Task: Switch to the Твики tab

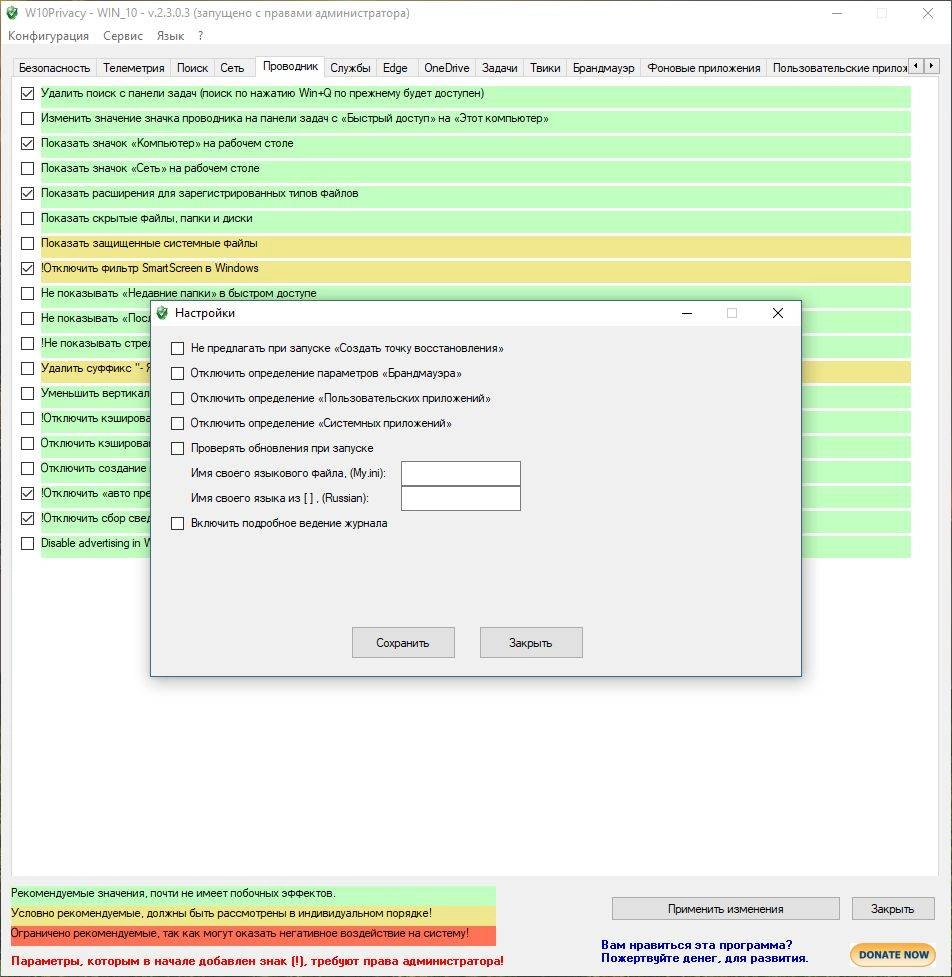Action: tap(545, 68)
